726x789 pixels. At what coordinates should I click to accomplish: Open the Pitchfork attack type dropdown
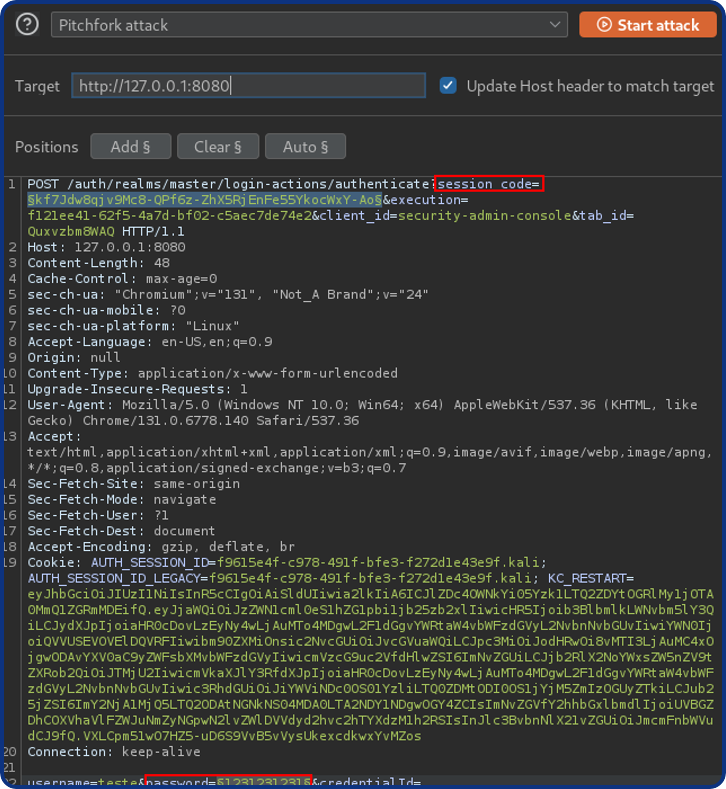[309, 25]
